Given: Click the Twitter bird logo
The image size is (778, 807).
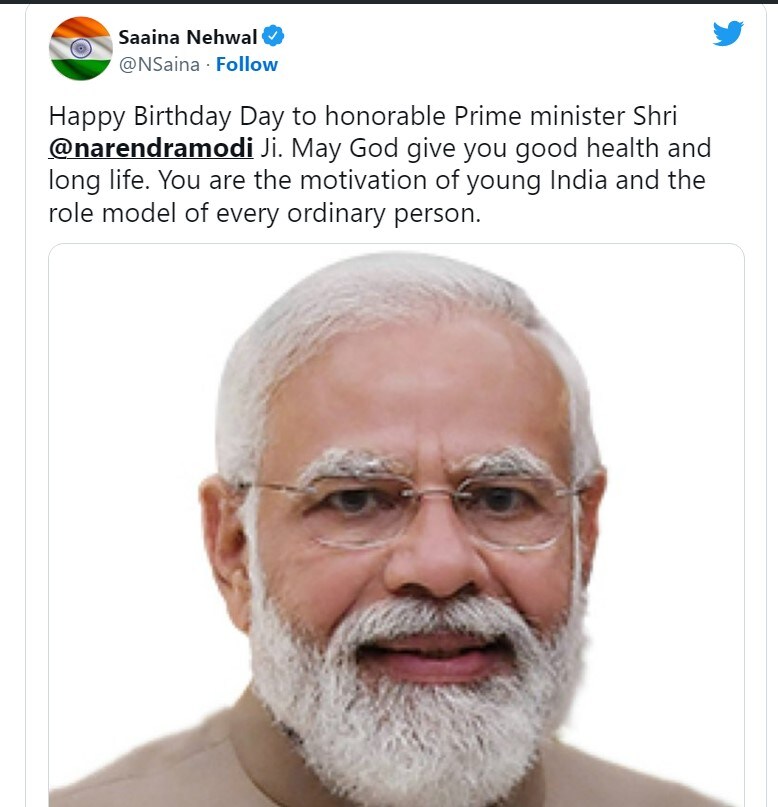Looking at the screenshot, I should pos(728,34).
